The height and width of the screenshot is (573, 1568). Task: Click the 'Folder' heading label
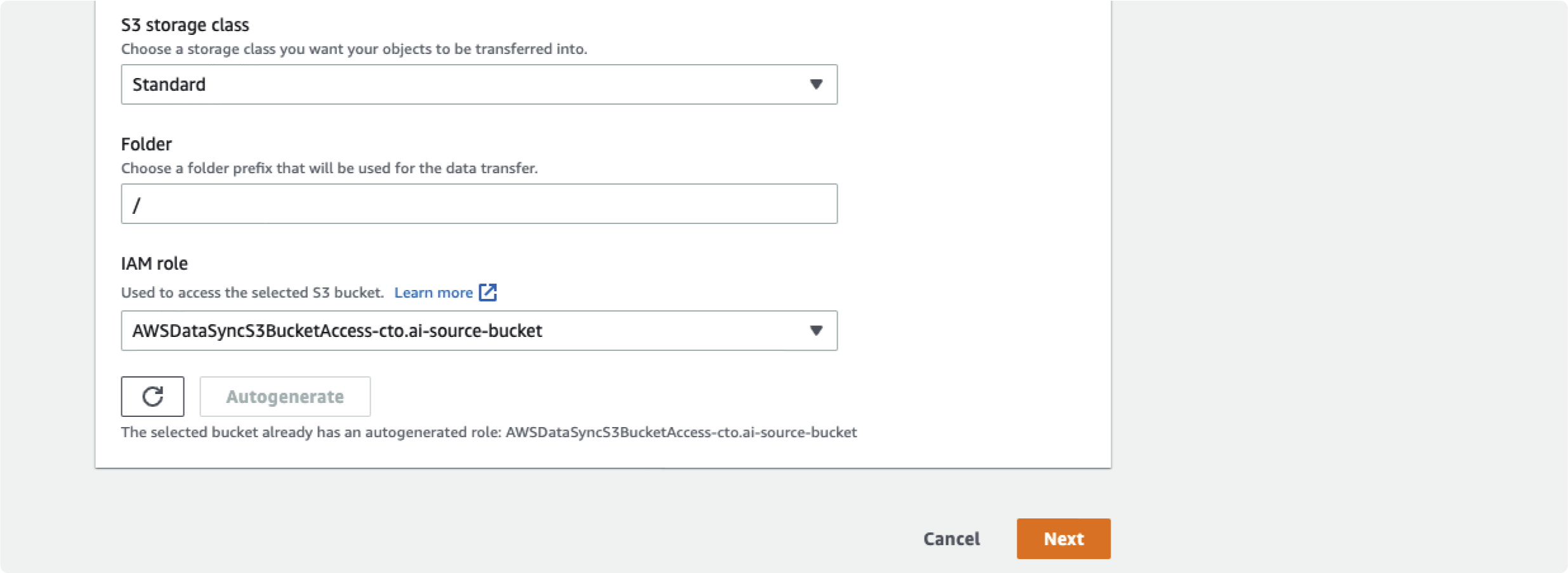click(147, 144)
